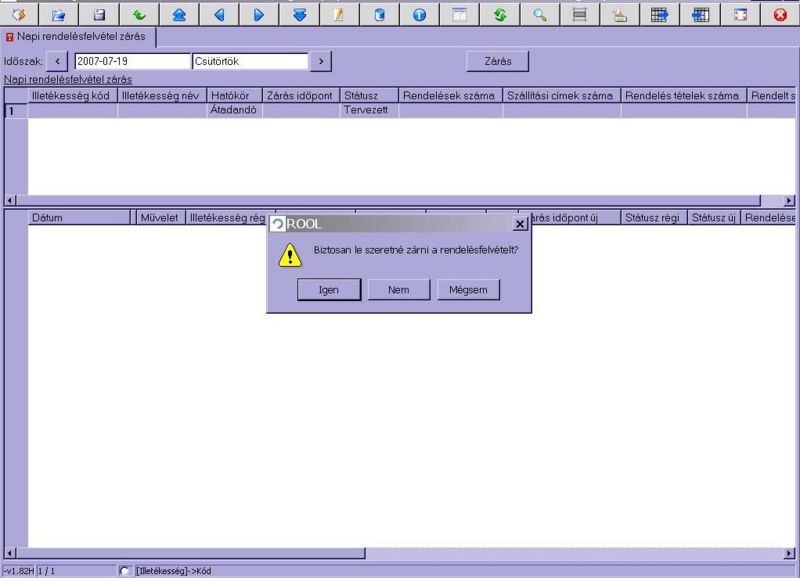Click the green refresh toolbar icon
The image size is (800, 578).
[x=499, y=15]
